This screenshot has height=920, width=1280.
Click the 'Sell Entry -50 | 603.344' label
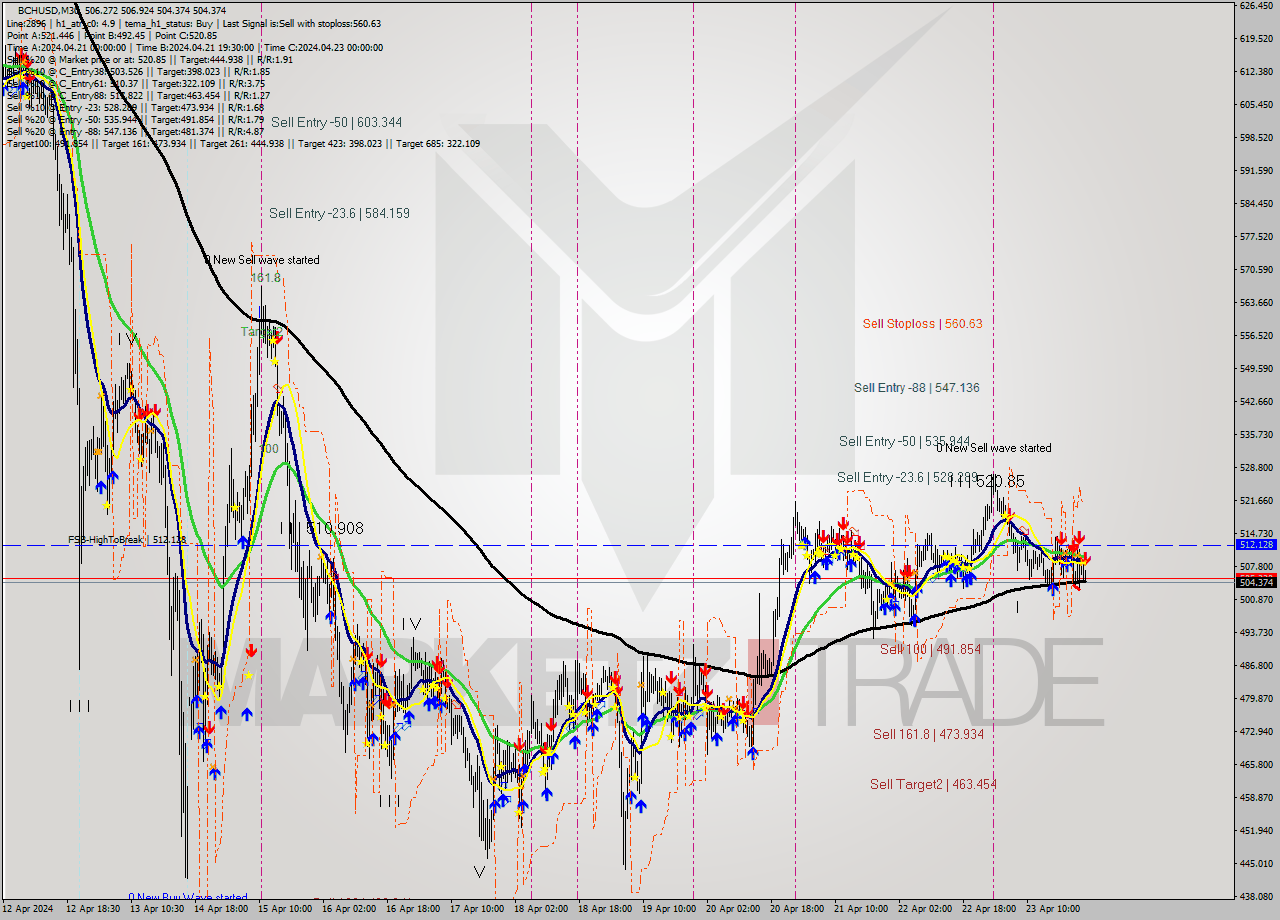point(337,122)
